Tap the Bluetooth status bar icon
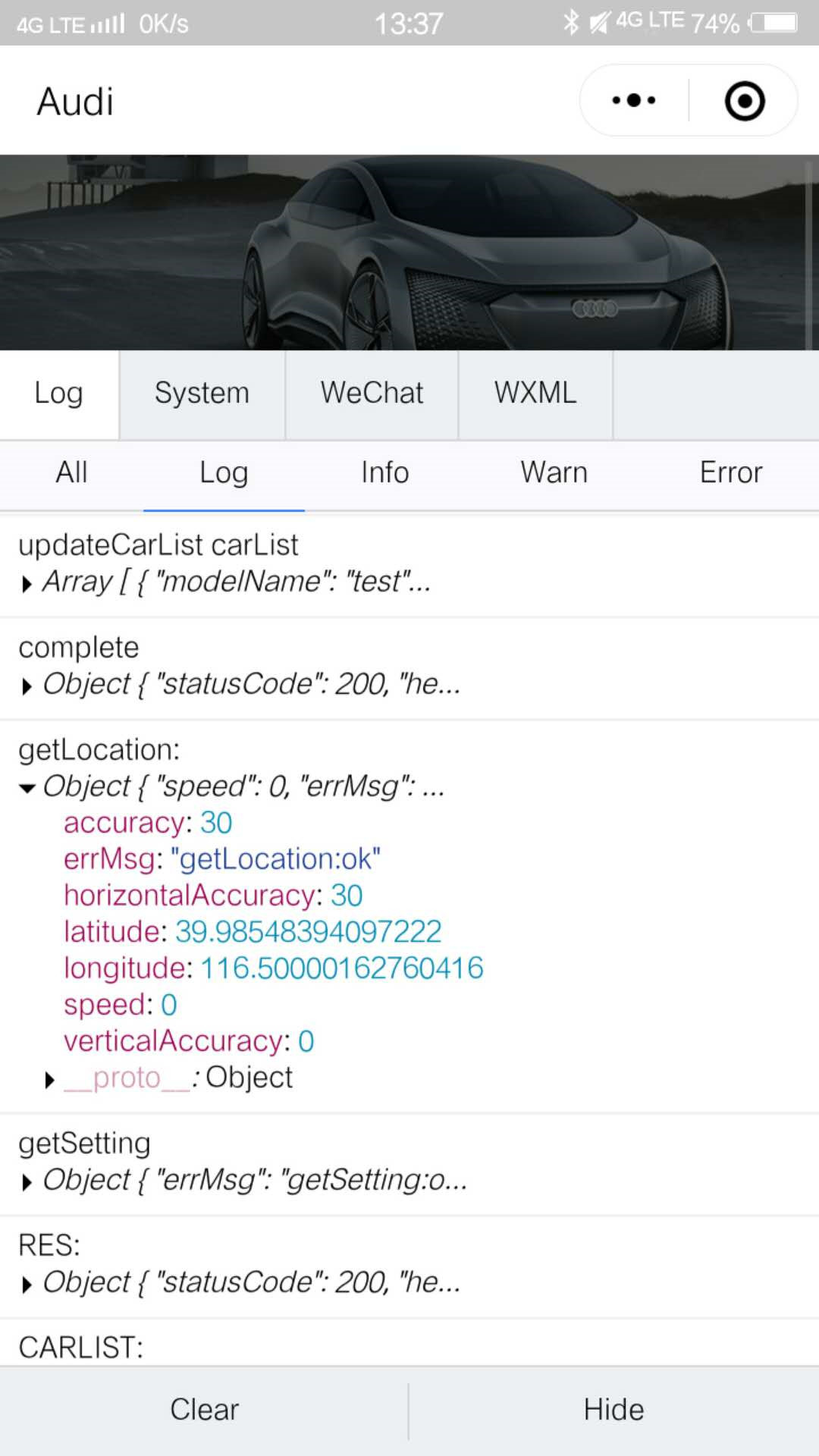 (x=570, y=23)
